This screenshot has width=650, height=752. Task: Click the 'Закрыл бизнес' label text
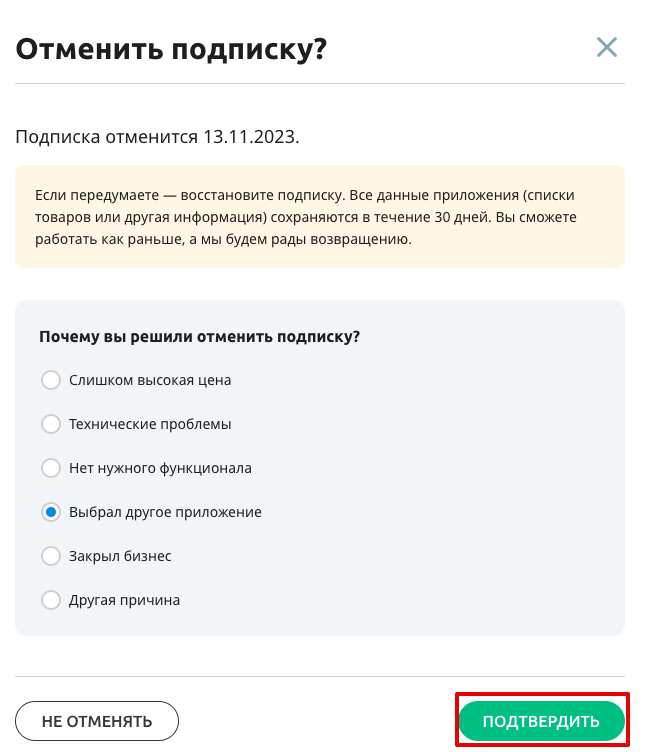(x=120, y=556)
